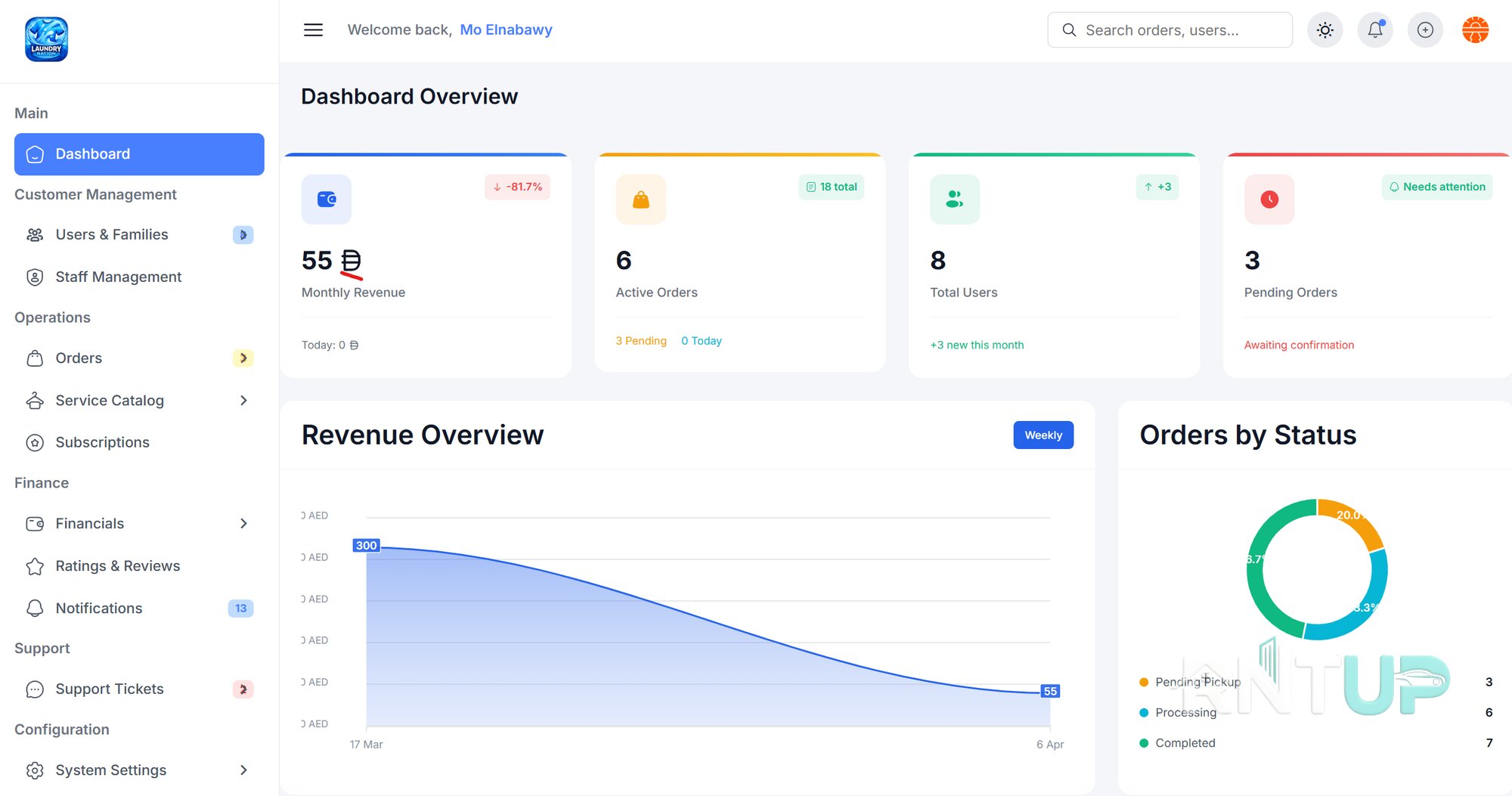Open the notifications bell in header
The image size is (1512, 796).
(x=1375, y=30)
